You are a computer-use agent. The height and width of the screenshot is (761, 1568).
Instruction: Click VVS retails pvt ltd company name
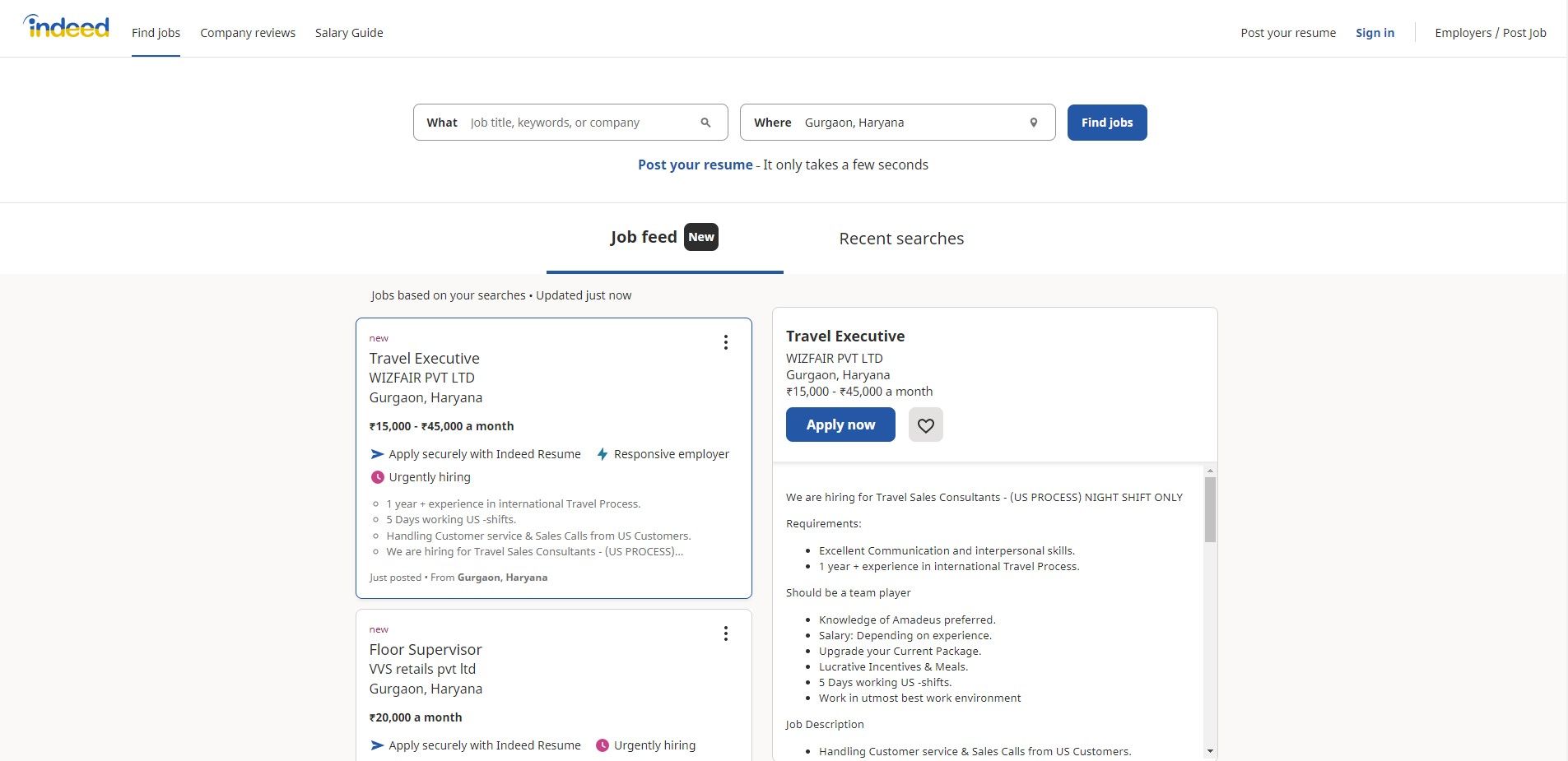pos(422,670)
